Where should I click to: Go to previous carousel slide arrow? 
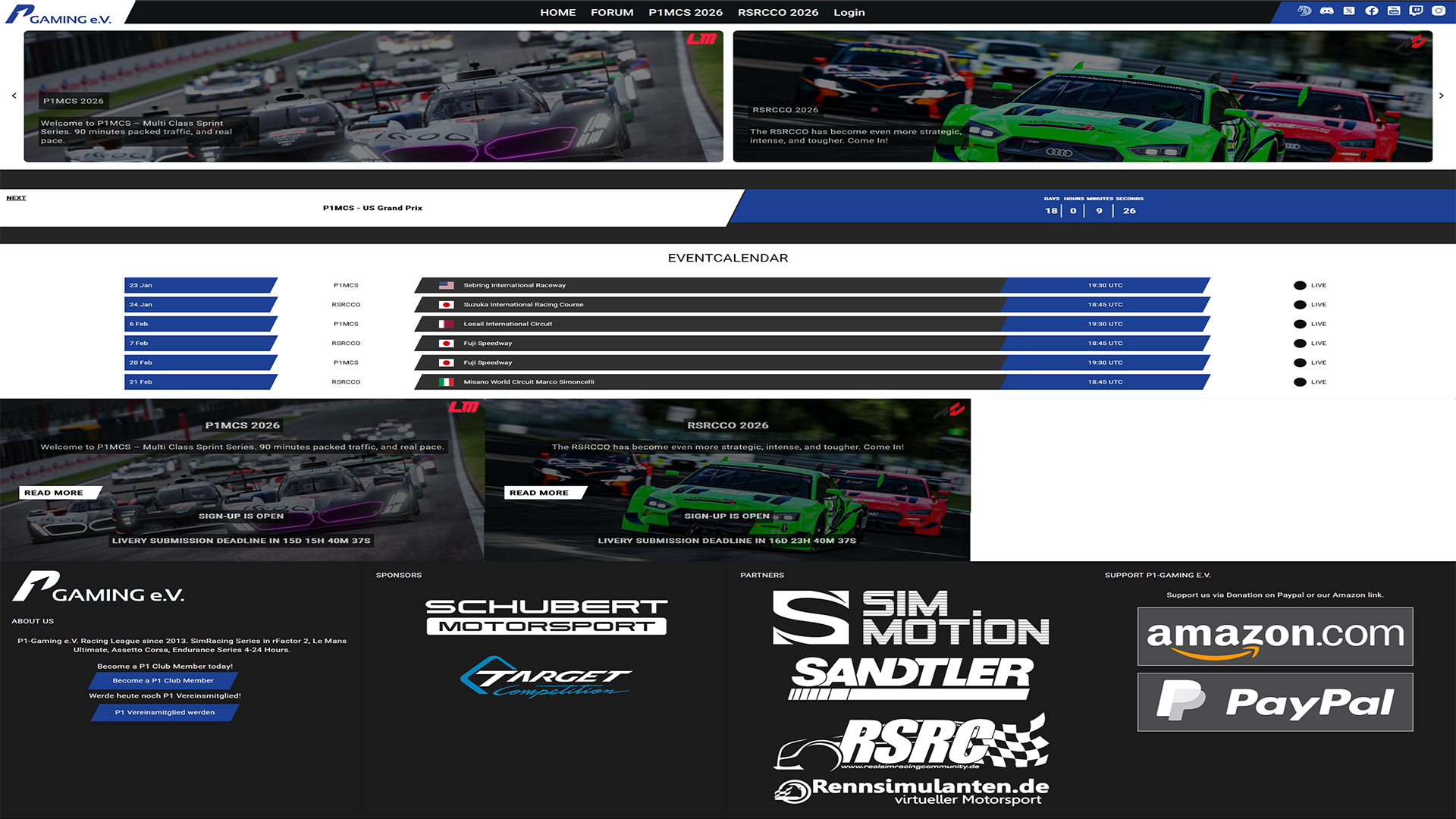tap(14, 96)
